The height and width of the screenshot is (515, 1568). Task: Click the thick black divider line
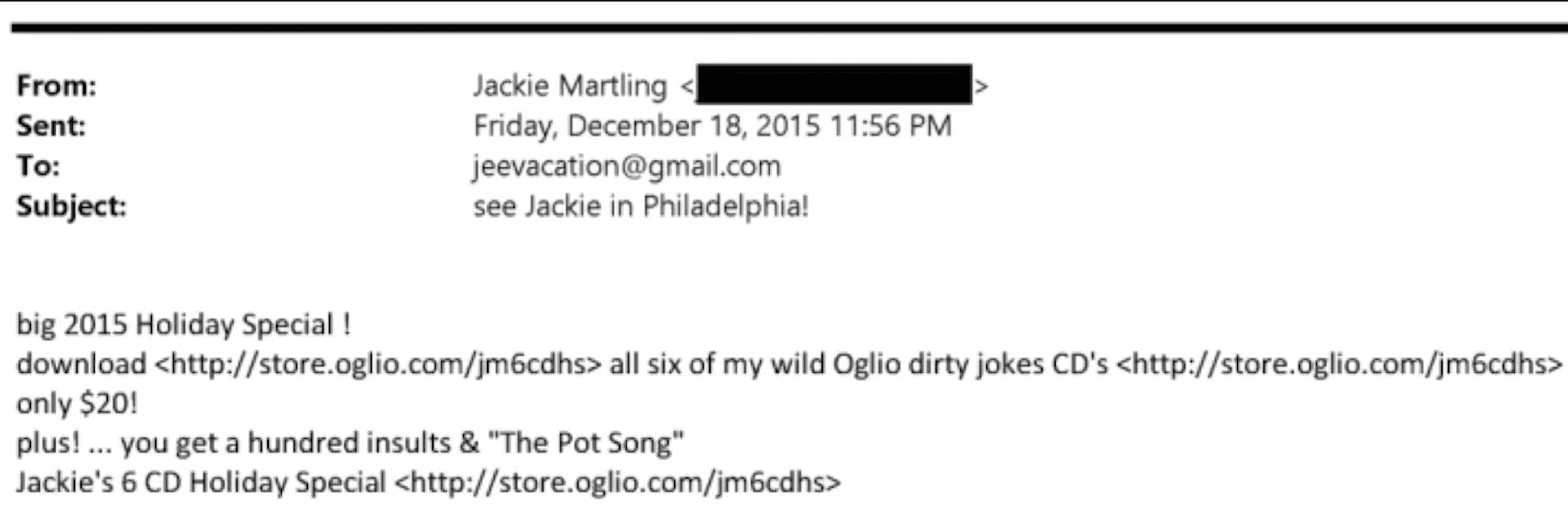(x=784, y=28)
